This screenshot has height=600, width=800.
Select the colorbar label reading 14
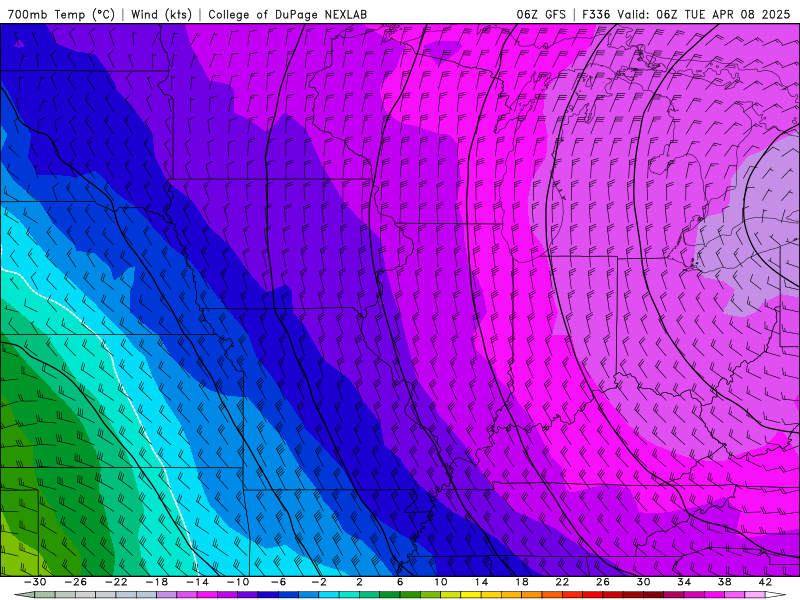(x=481, y=582)
